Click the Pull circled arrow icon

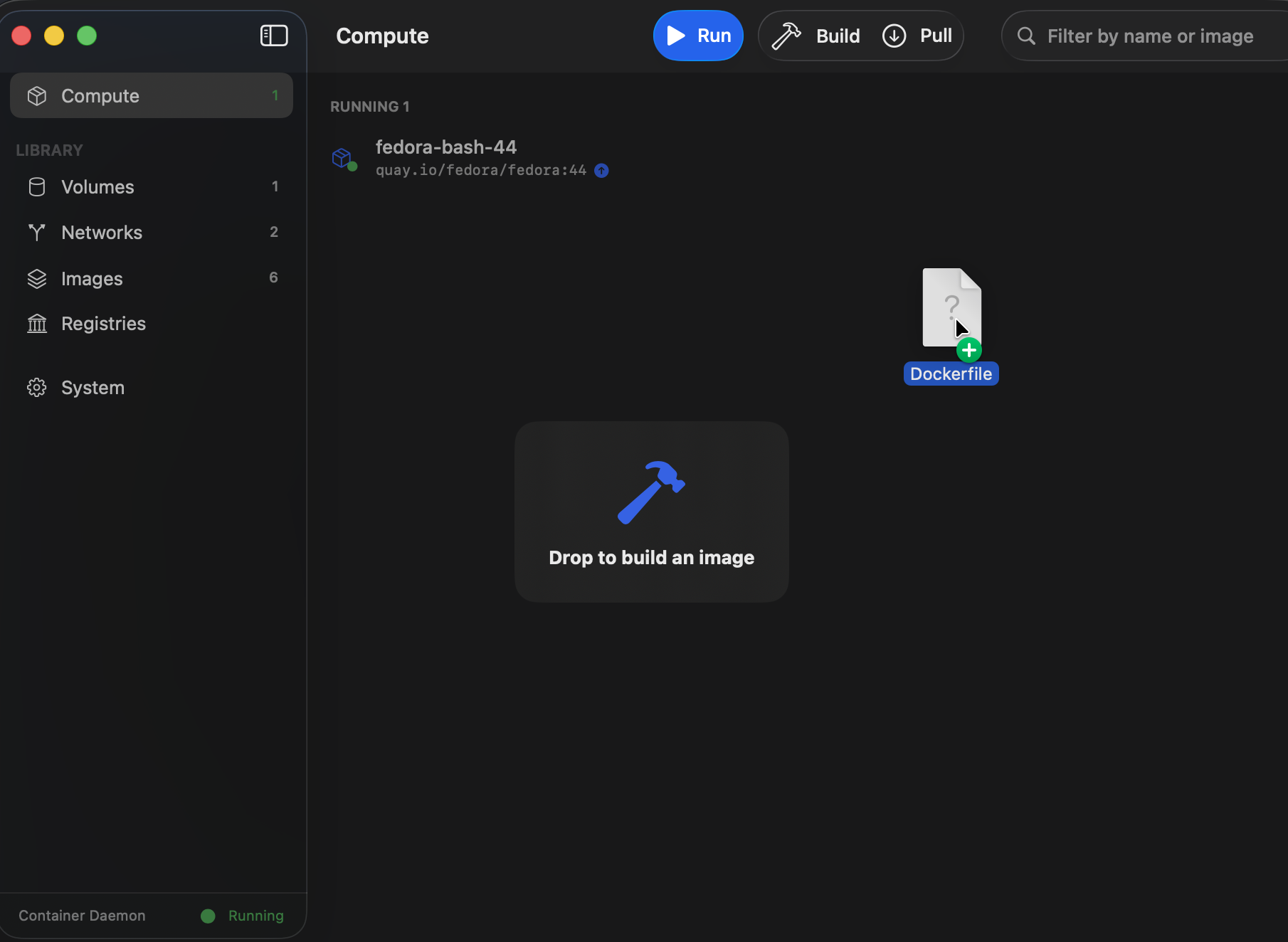point(894,36)
